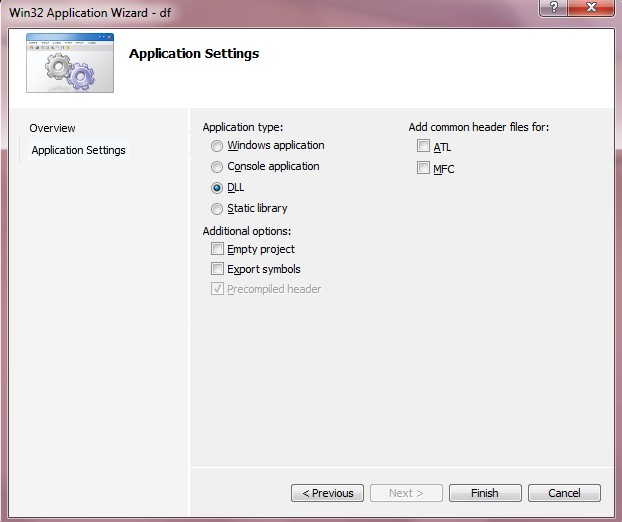The height and width of the screenshot is (522, 622).
Task: Click the 'Additional options:' label
Action: [247, 231]
